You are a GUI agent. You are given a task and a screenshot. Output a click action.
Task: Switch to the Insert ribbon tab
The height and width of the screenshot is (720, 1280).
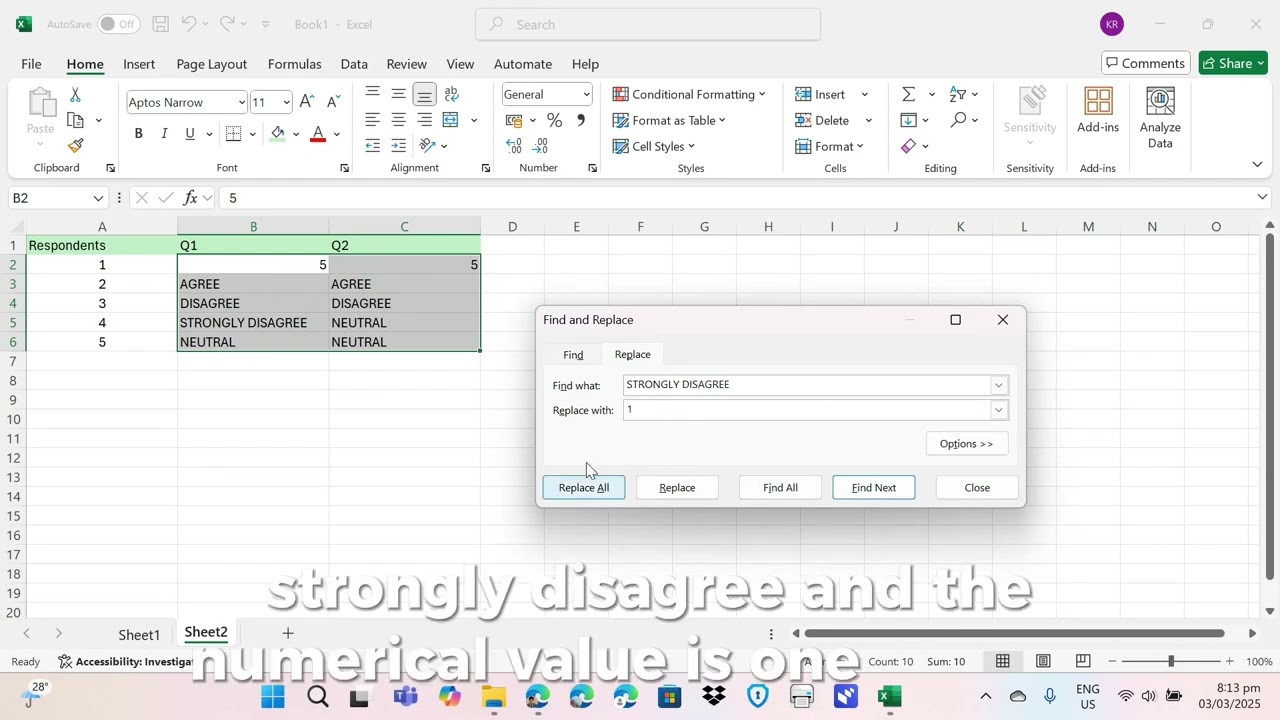coord(139,64)
